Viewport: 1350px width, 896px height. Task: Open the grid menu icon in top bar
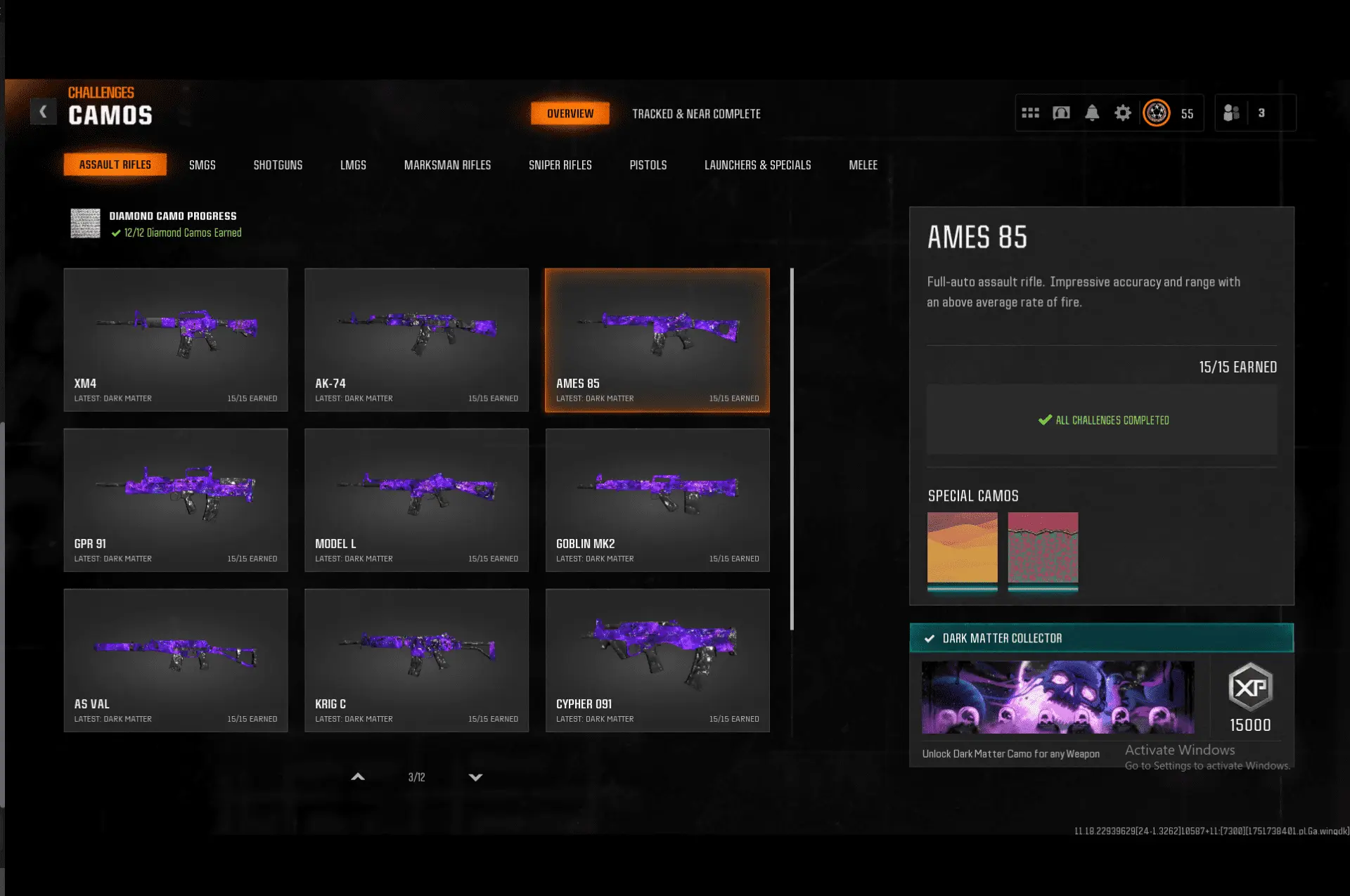(x=1030, y=113)
